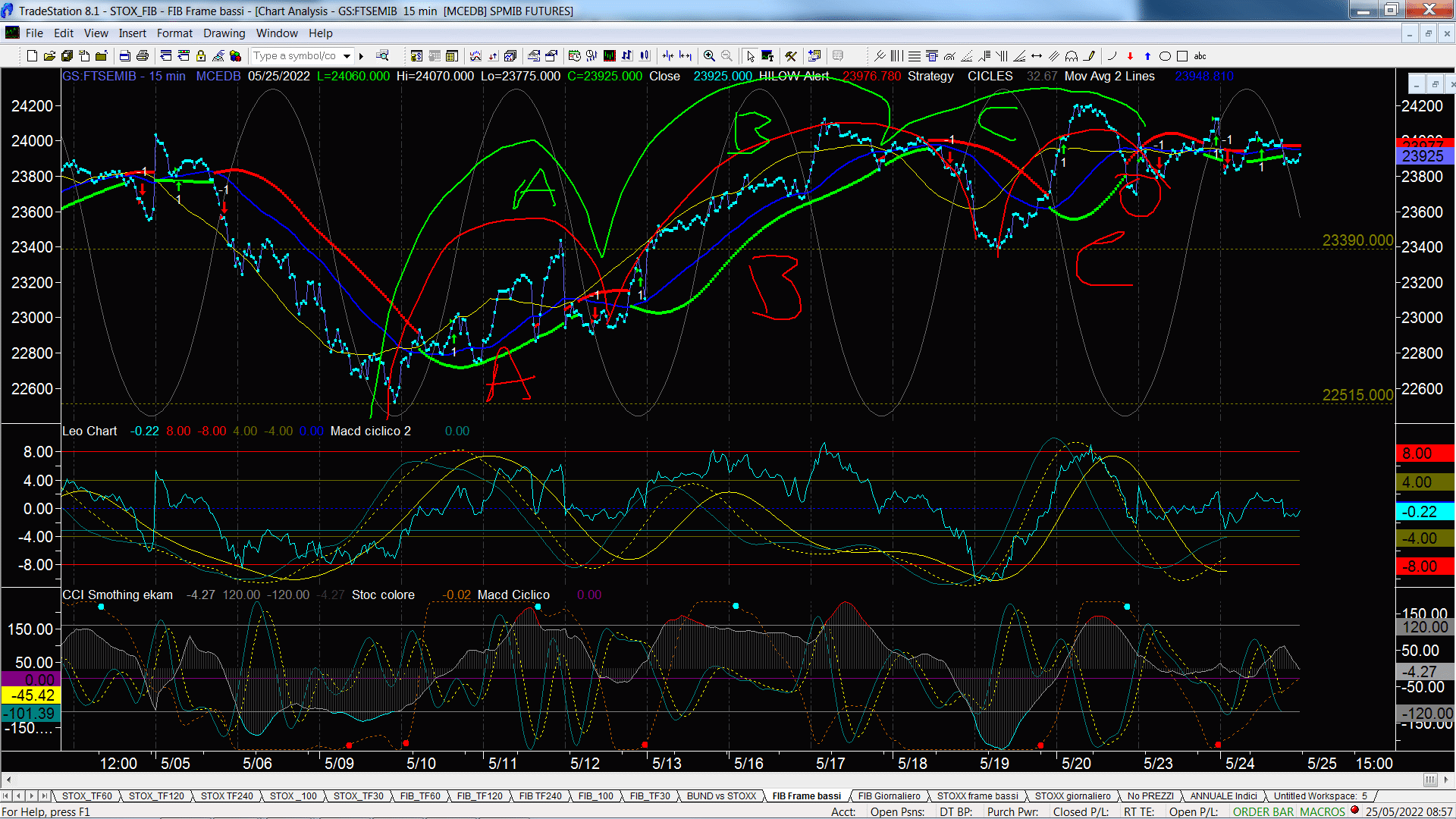Select the abc text drawing tool

click(1200, 56)
